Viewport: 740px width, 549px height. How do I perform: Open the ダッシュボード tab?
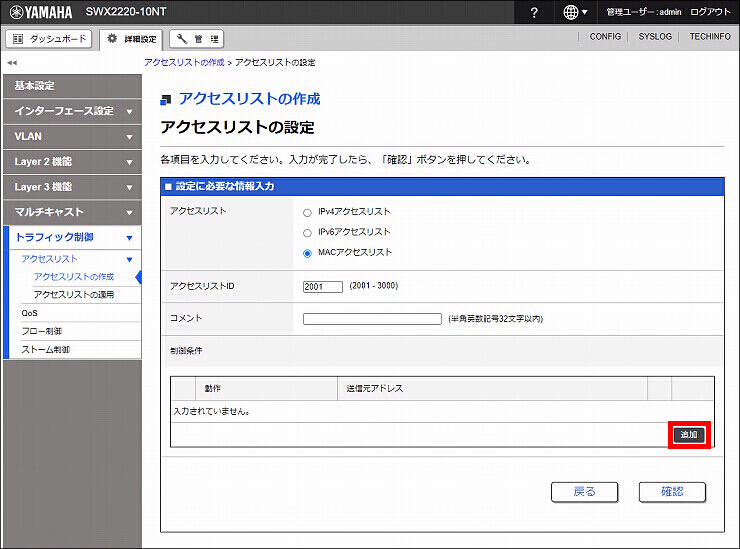click(x=49, y=39)
